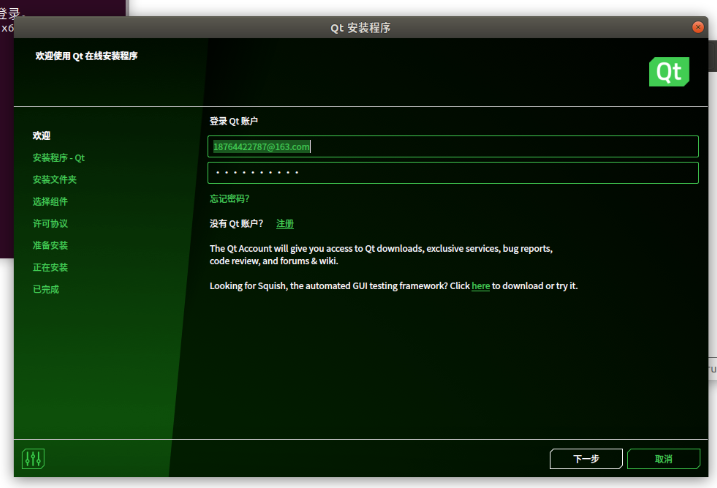Select the 安装程序 - Qt step
Screen dimensions: 717x488
pyautogui.click(x=59, y=158)
